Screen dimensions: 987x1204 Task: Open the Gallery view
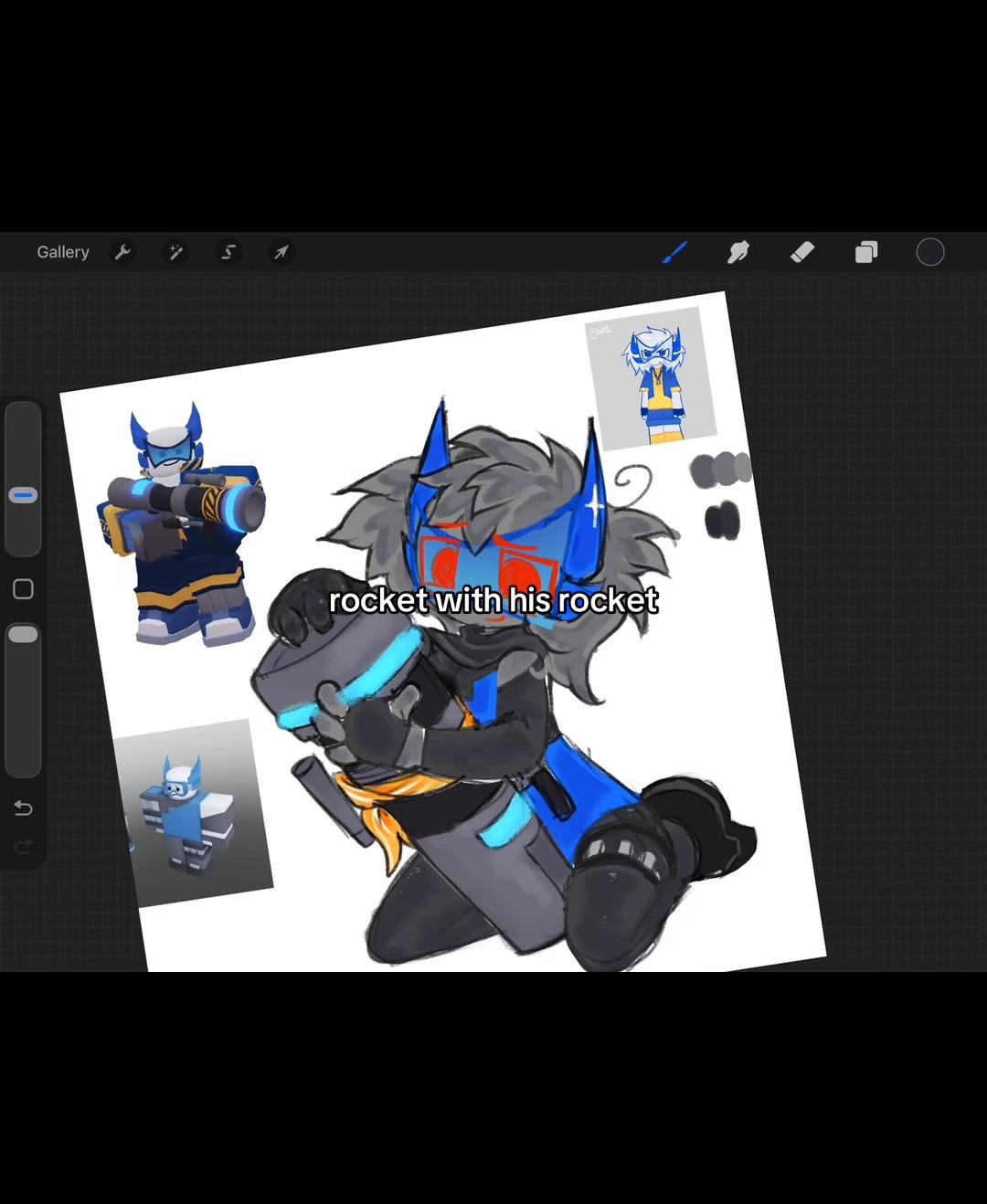pyautogui.click(x=63, y=252)
